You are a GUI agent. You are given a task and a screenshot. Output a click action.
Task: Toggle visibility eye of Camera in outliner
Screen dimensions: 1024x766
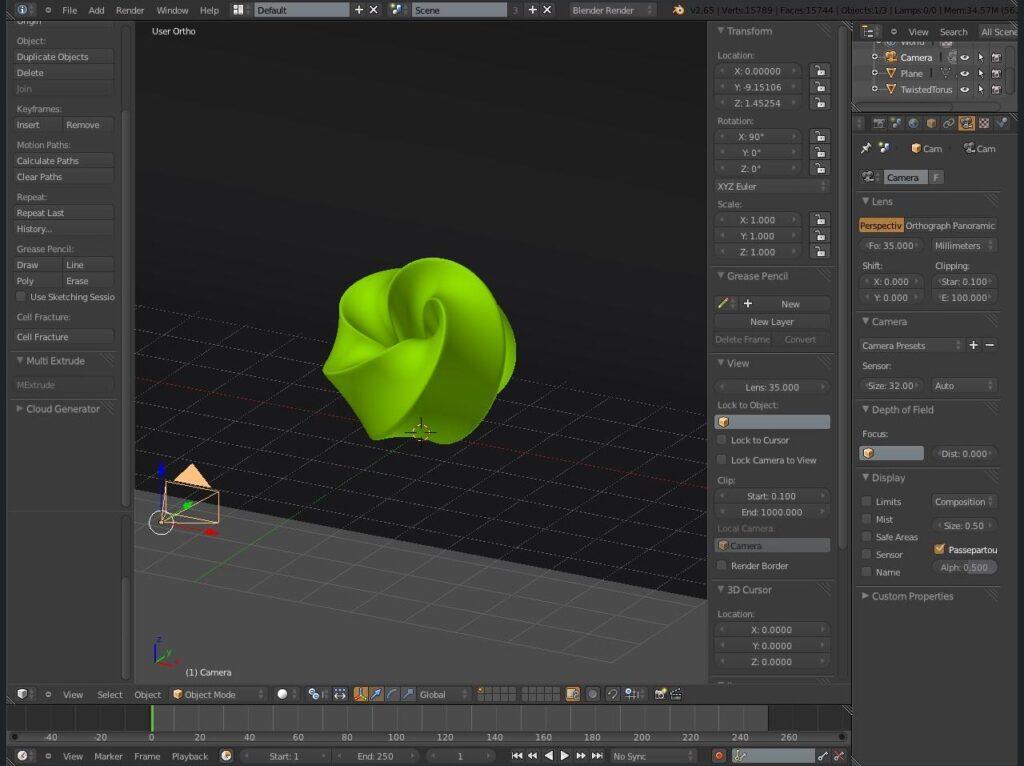(x=965, y=57)
